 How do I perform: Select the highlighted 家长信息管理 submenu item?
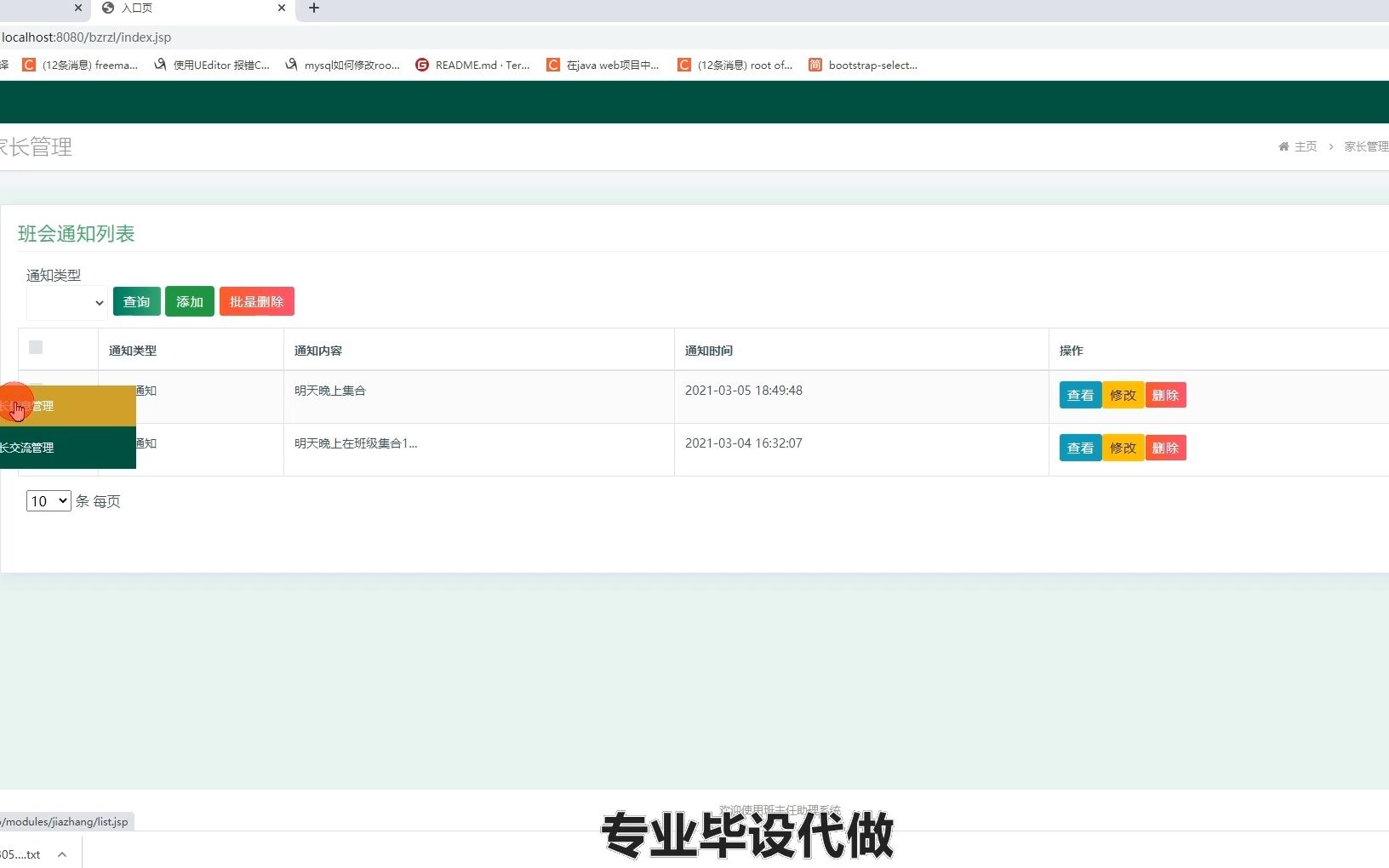68,406
